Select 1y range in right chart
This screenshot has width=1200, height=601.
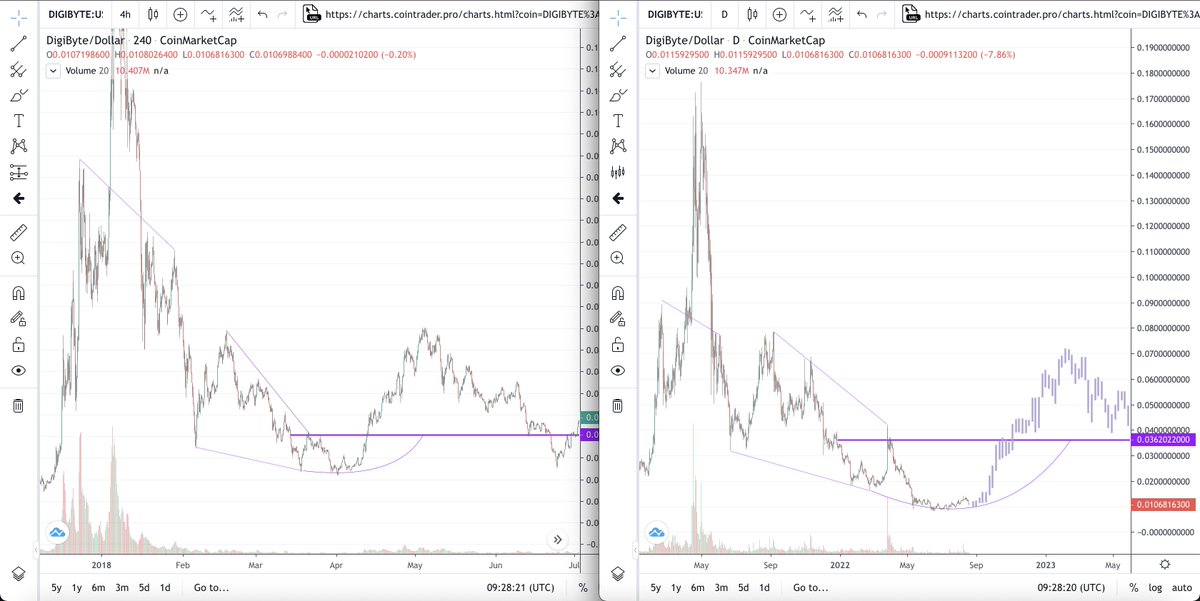pos(677,588)
